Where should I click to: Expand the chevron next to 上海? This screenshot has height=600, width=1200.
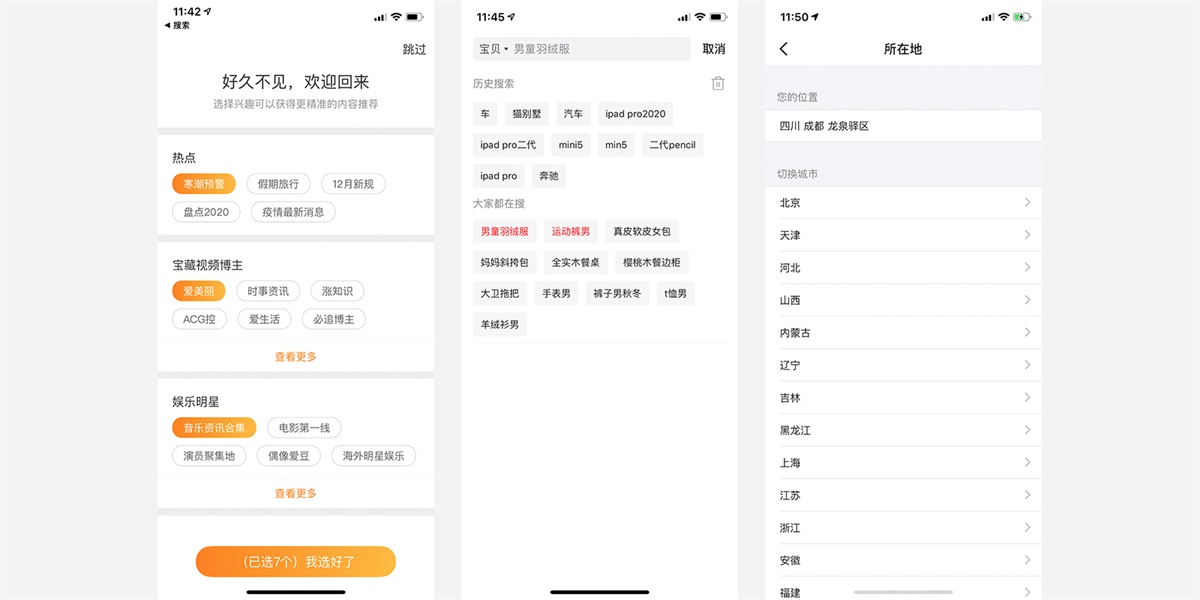click(x=1029, y=462)
